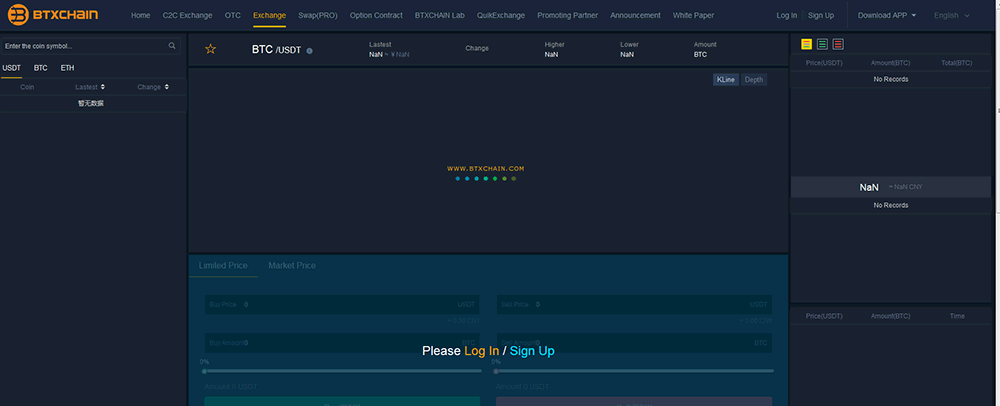Image resolution: width=1000 pixels, height=406 pixels.
Task: Select the Exchange nav item
Action: tap(269, 15)
